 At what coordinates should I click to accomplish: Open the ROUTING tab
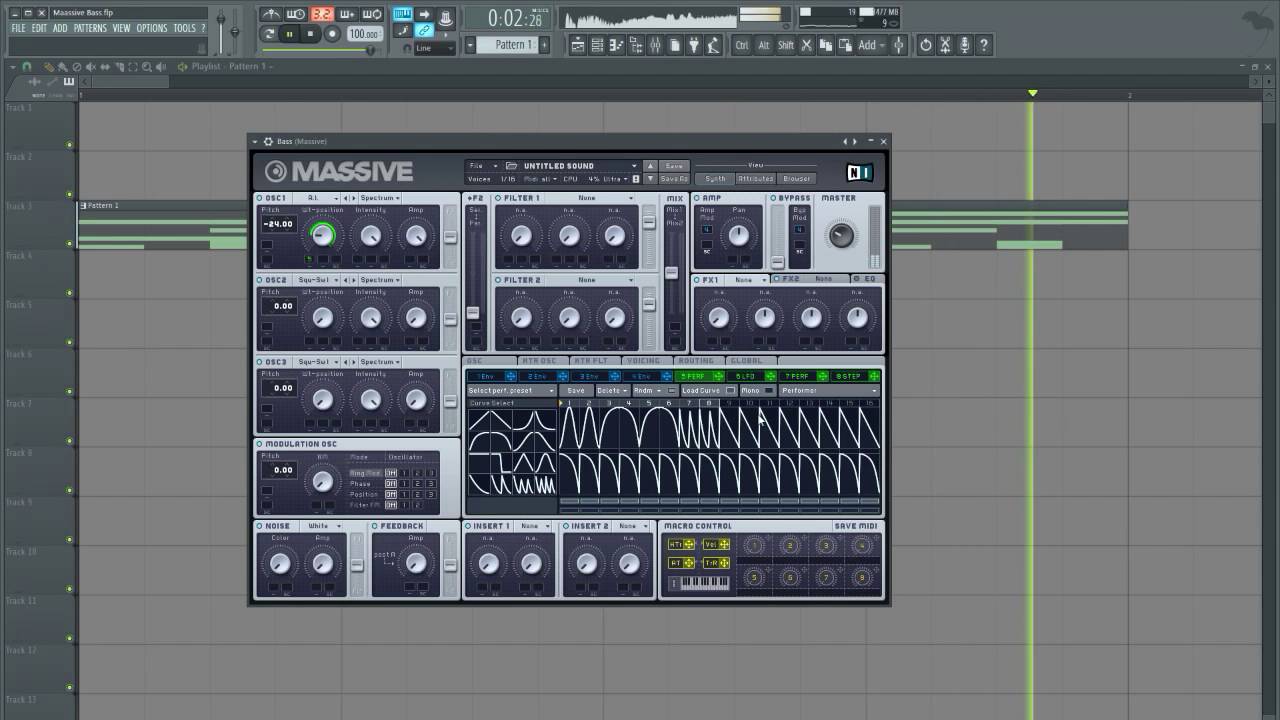[x=696, y=360]
